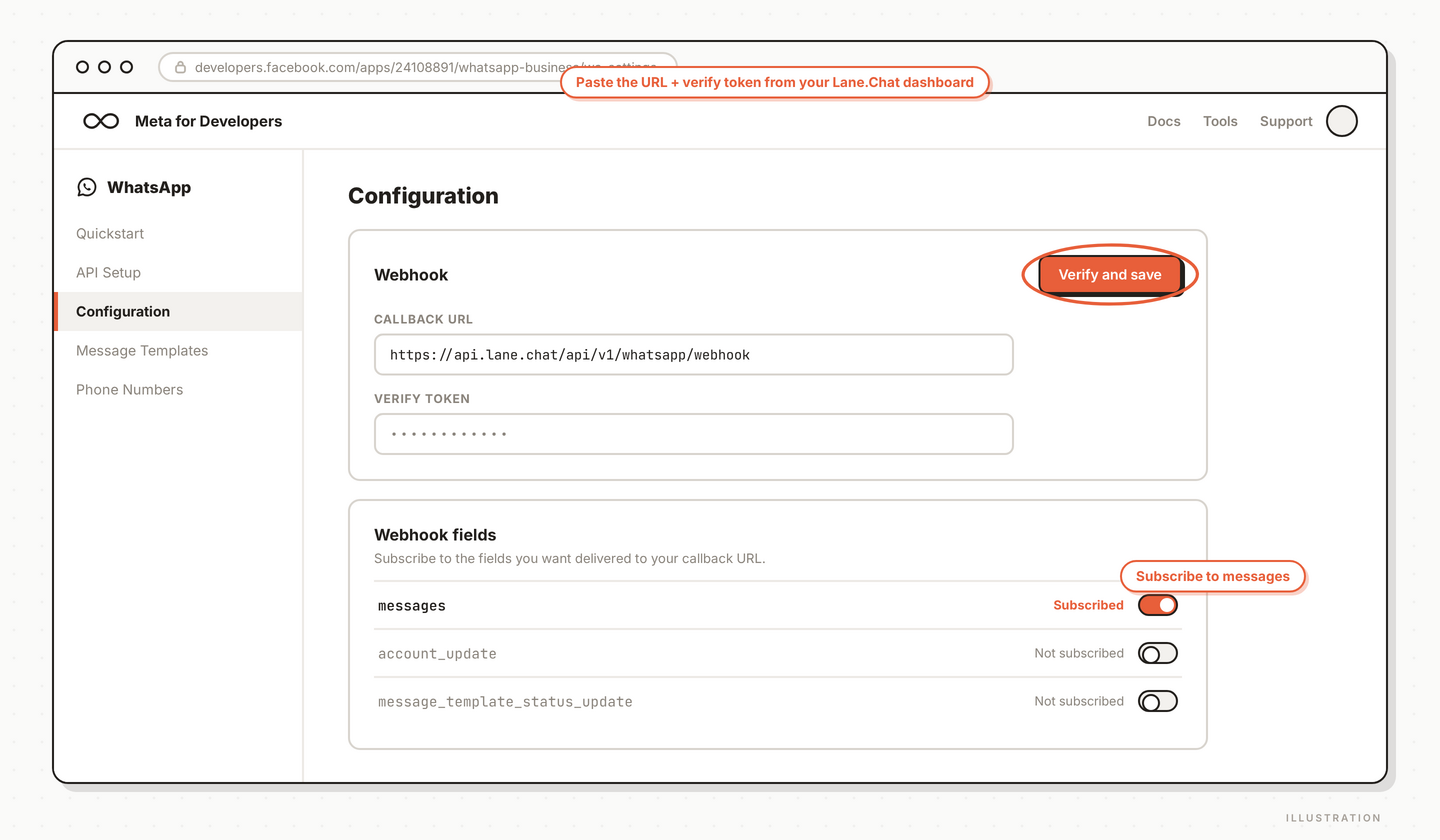Click Meta for Developers title
Image resolution: width=1440 pixels, height=840 pixels.
208,121
